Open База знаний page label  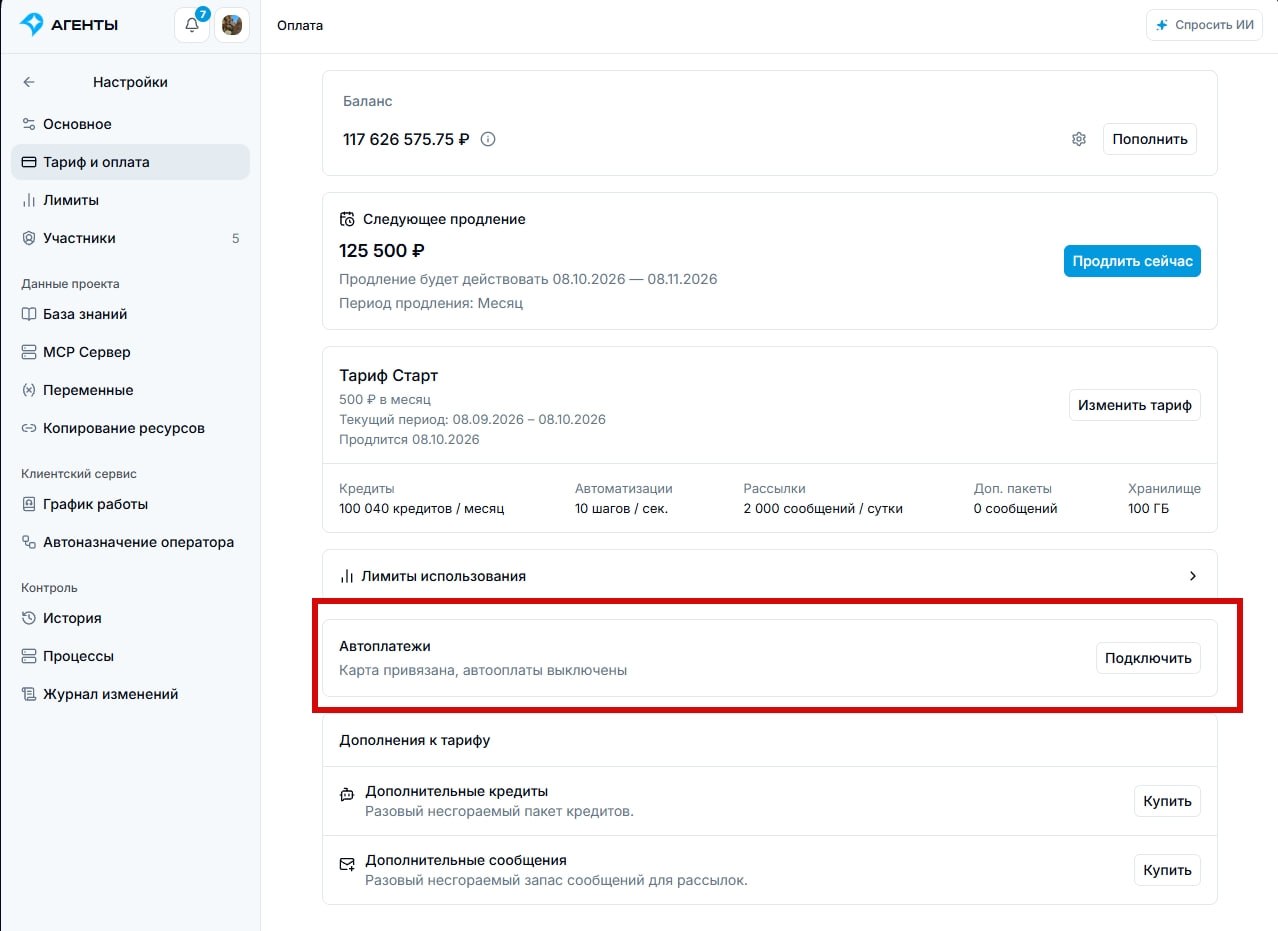[85, 314]
